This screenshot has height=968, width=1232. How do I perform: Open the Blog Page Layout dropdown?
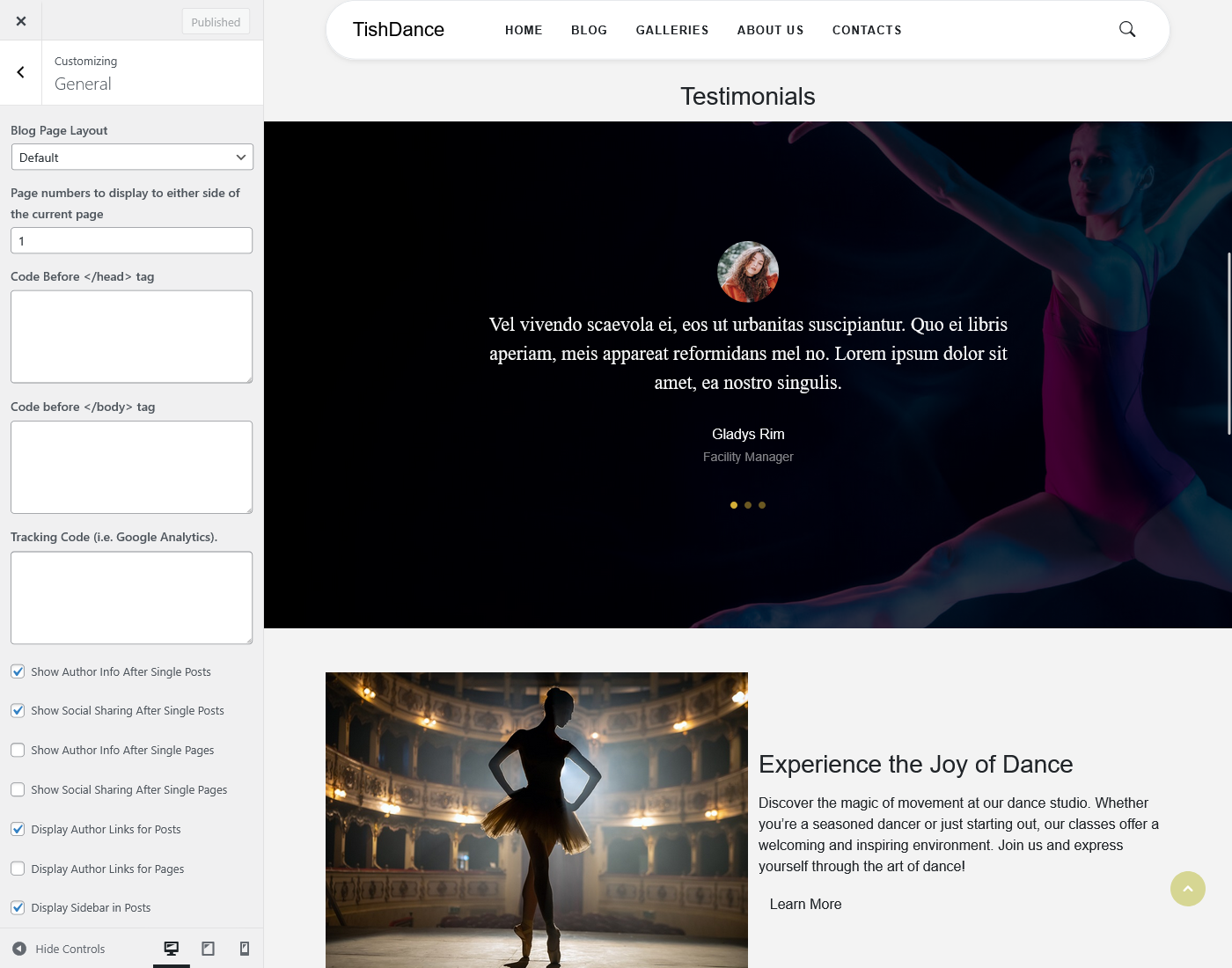(x=132, y=158)
